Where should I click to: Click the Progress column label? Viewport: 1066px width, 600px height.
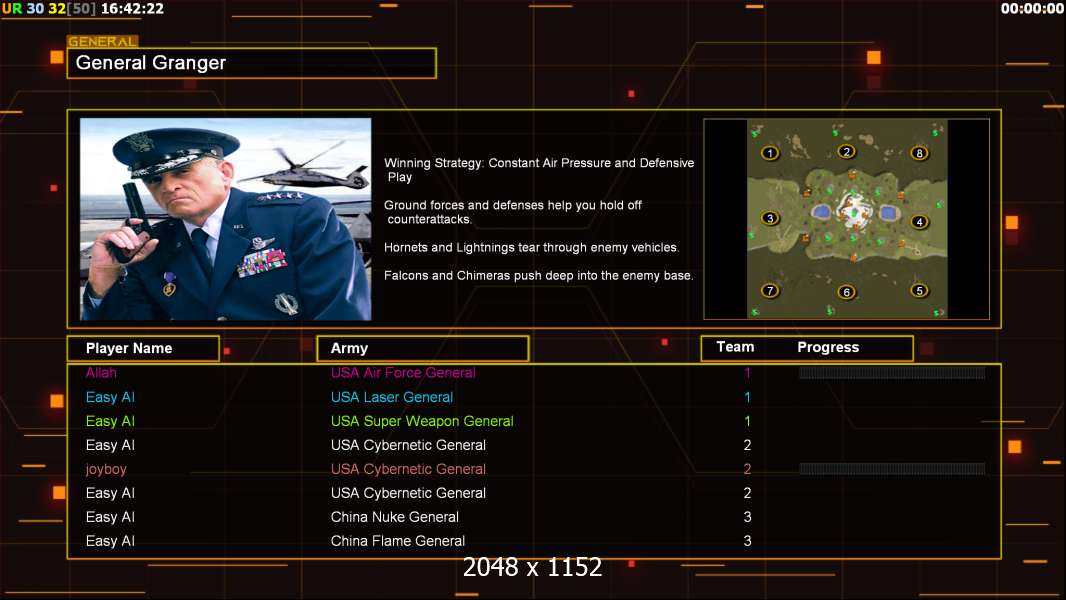click(828, 347)
